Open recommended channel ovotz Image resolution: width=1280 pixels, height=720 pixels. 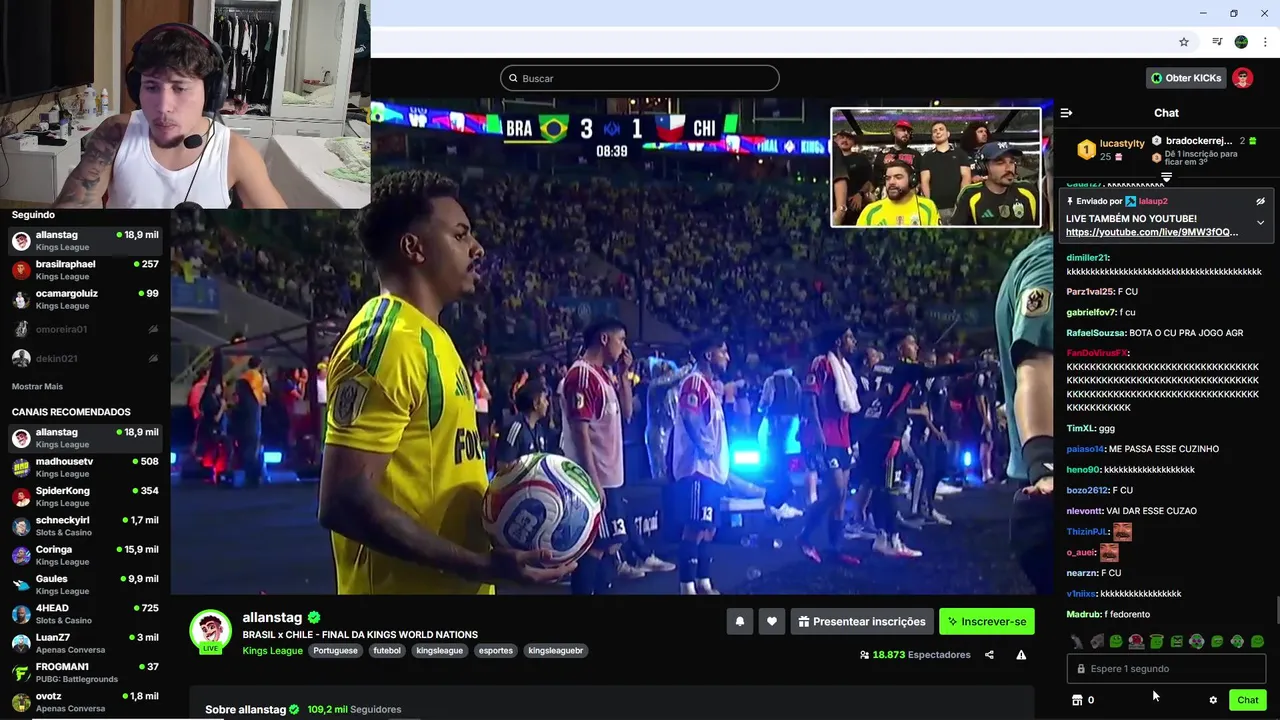coord(85,701)
